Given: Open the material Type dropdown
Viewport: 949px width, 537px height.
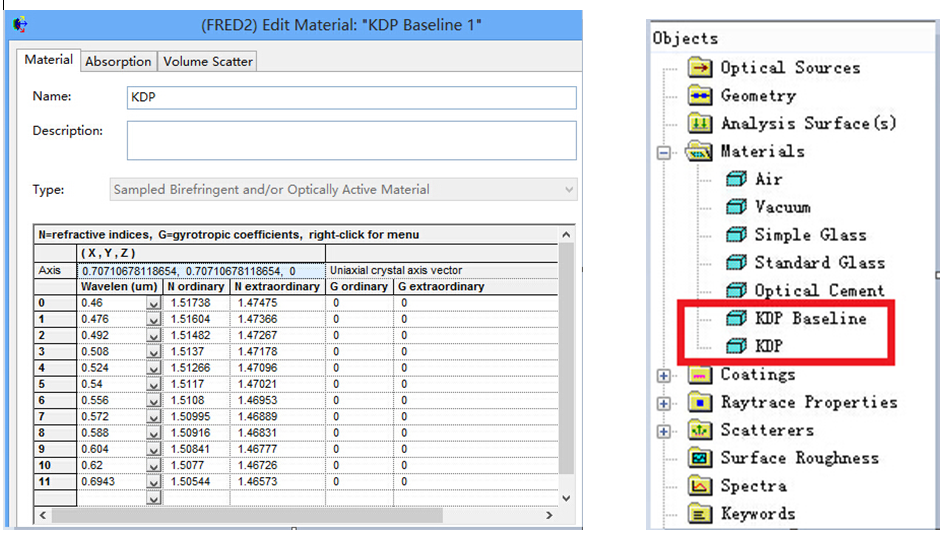Looking at the screenshot, I should [x=569, y=190].
